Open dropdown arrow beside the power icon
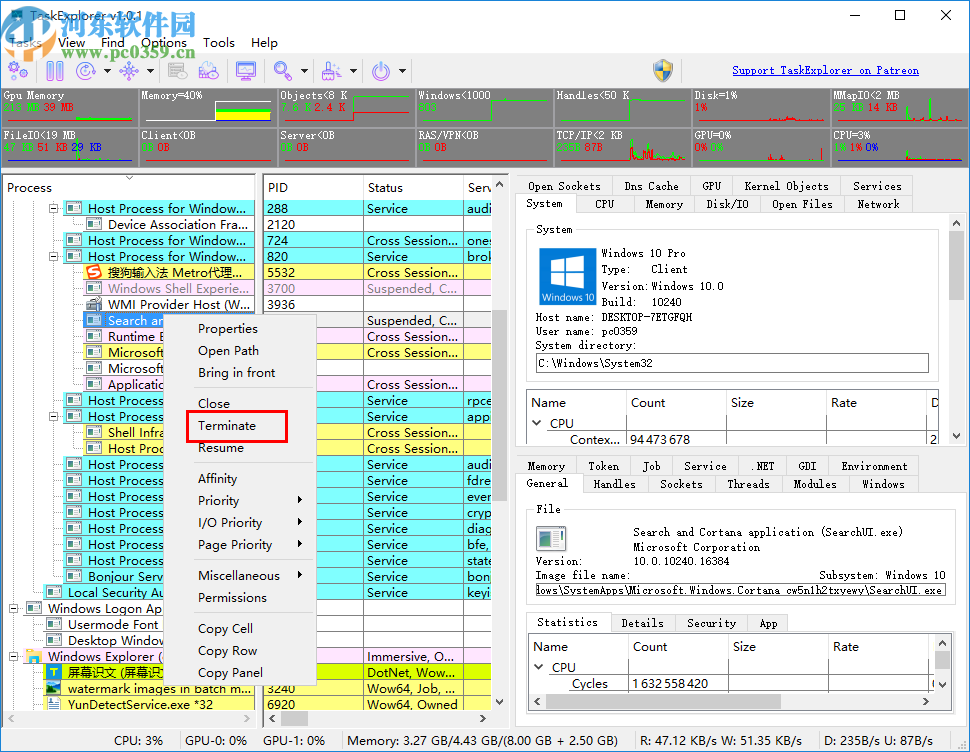This screenshot has width=970, height=752. (402, 71)
